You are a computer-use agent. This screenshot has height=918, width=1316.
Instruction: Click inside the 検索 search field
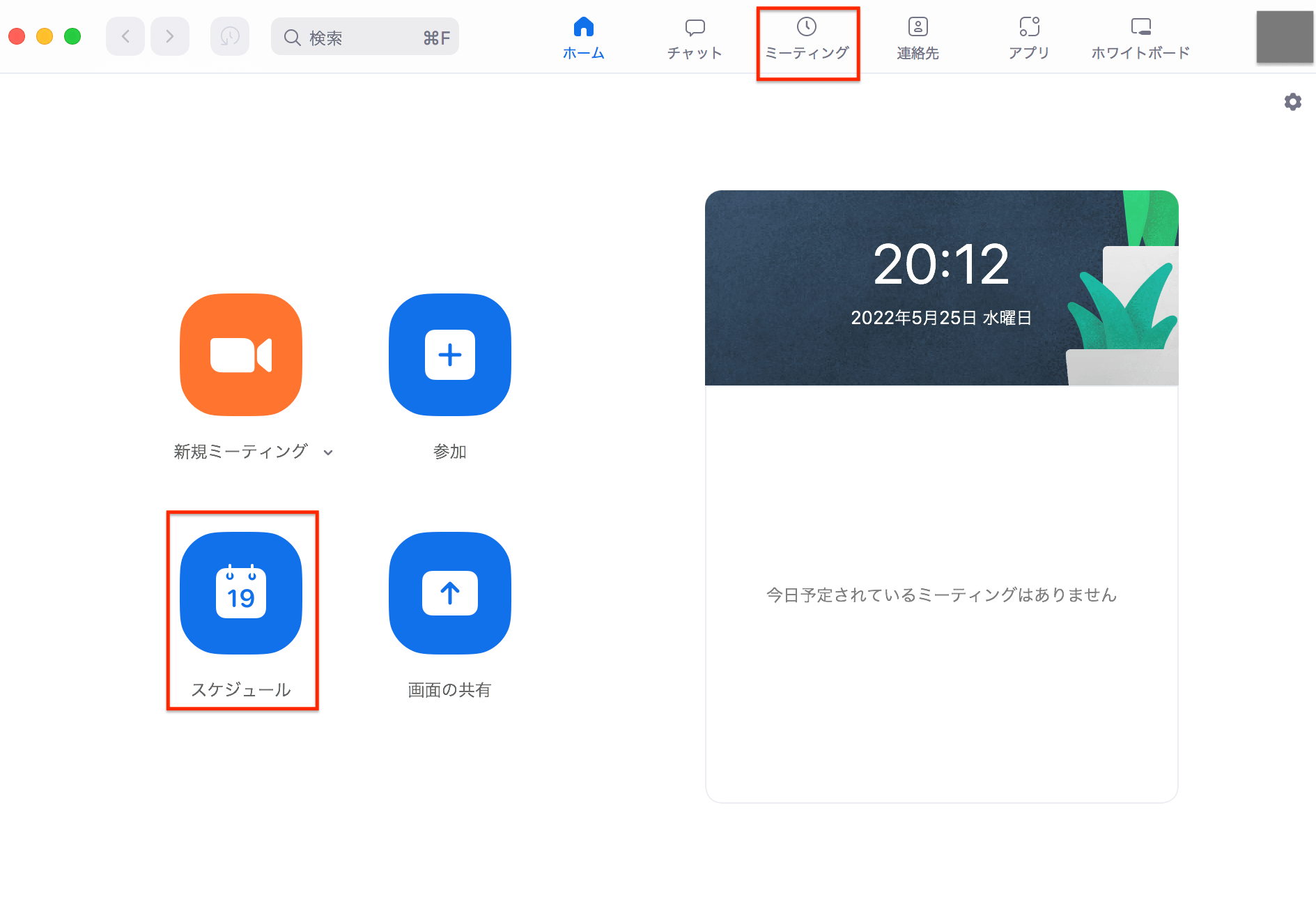(355, 36)
